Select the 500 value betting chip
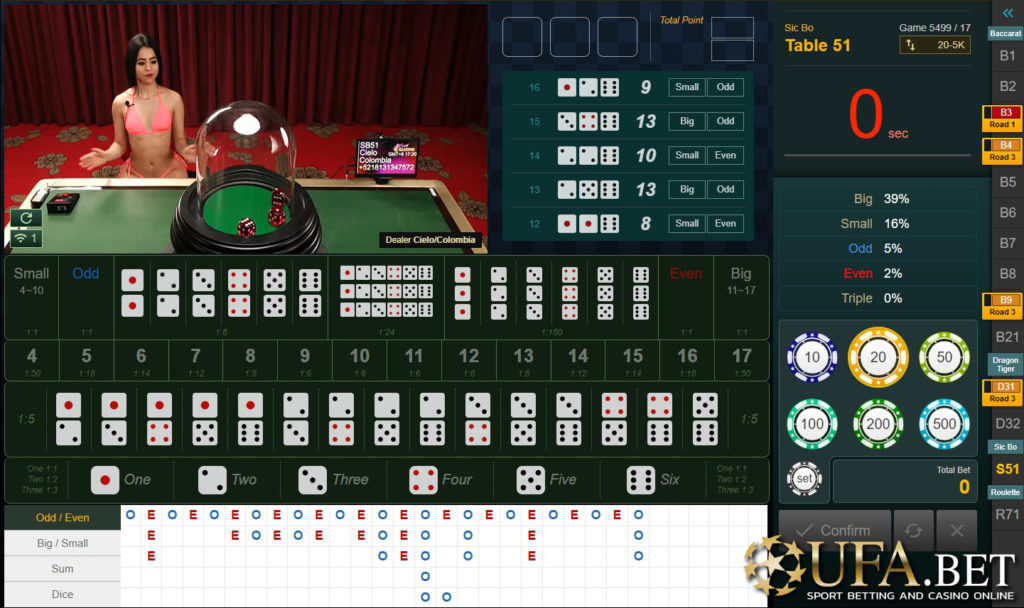 [x=943, y=424]
